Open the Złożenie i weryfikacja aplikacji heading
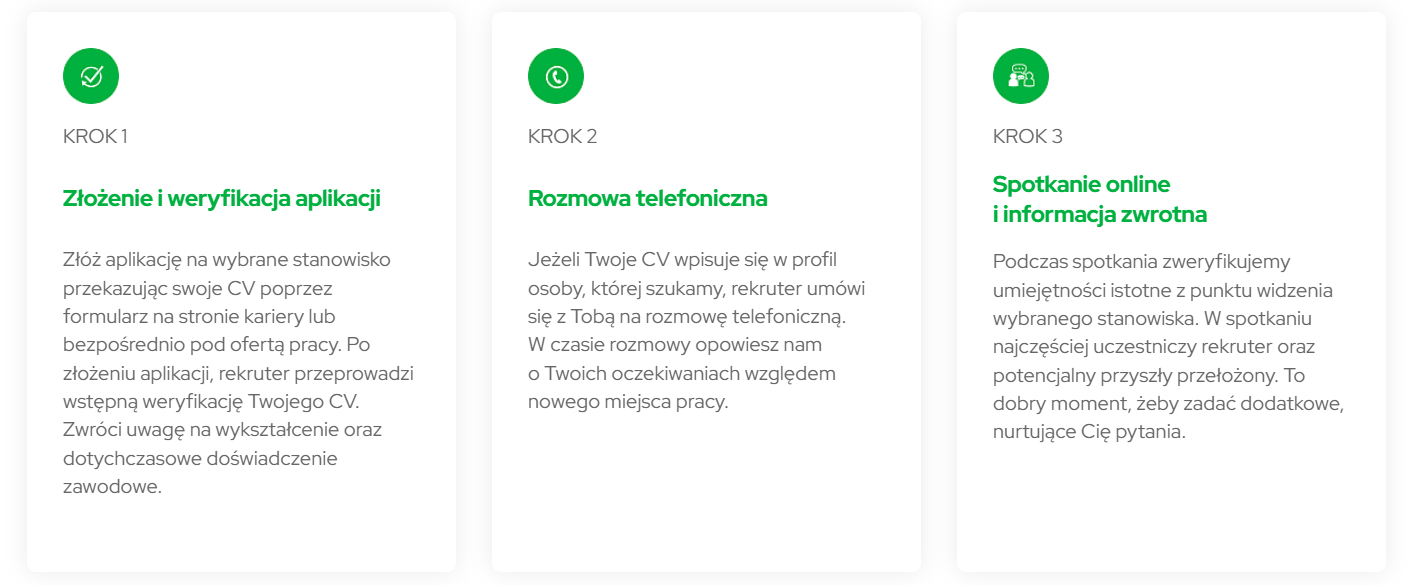Screen dimensions: 1415x585 point(222,198)
